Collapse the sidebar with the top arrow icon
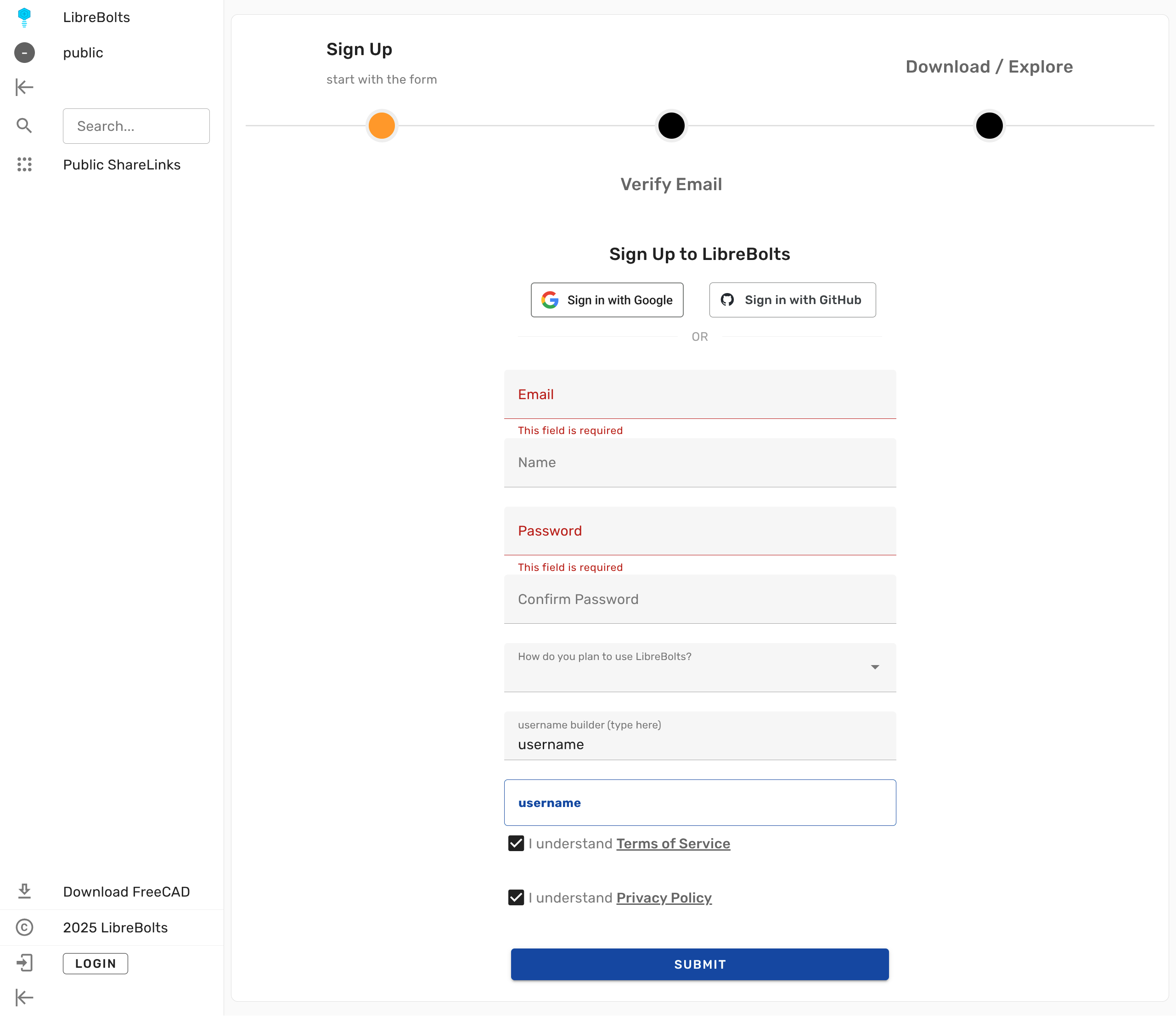The image size is (1176, 1016). click(x=24, y=87)
